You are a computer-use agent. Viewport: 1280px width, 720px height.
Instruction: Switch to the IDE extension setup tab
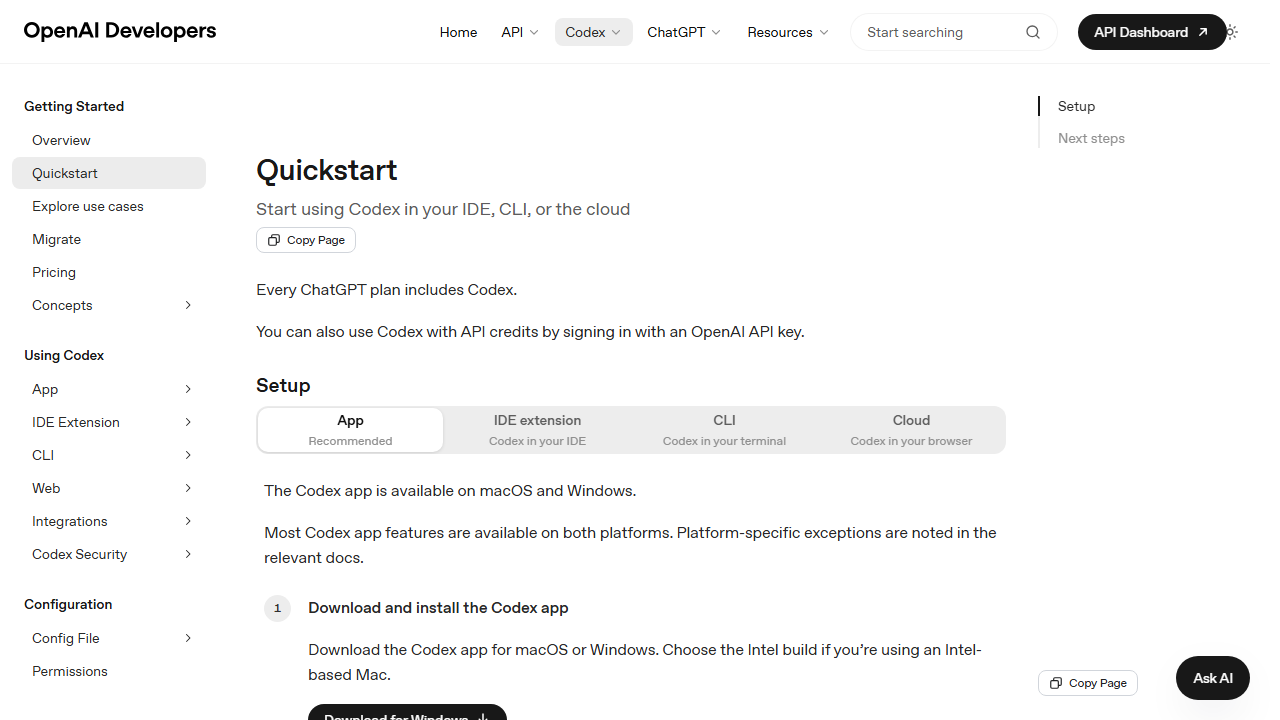click(x=537, y=430)
